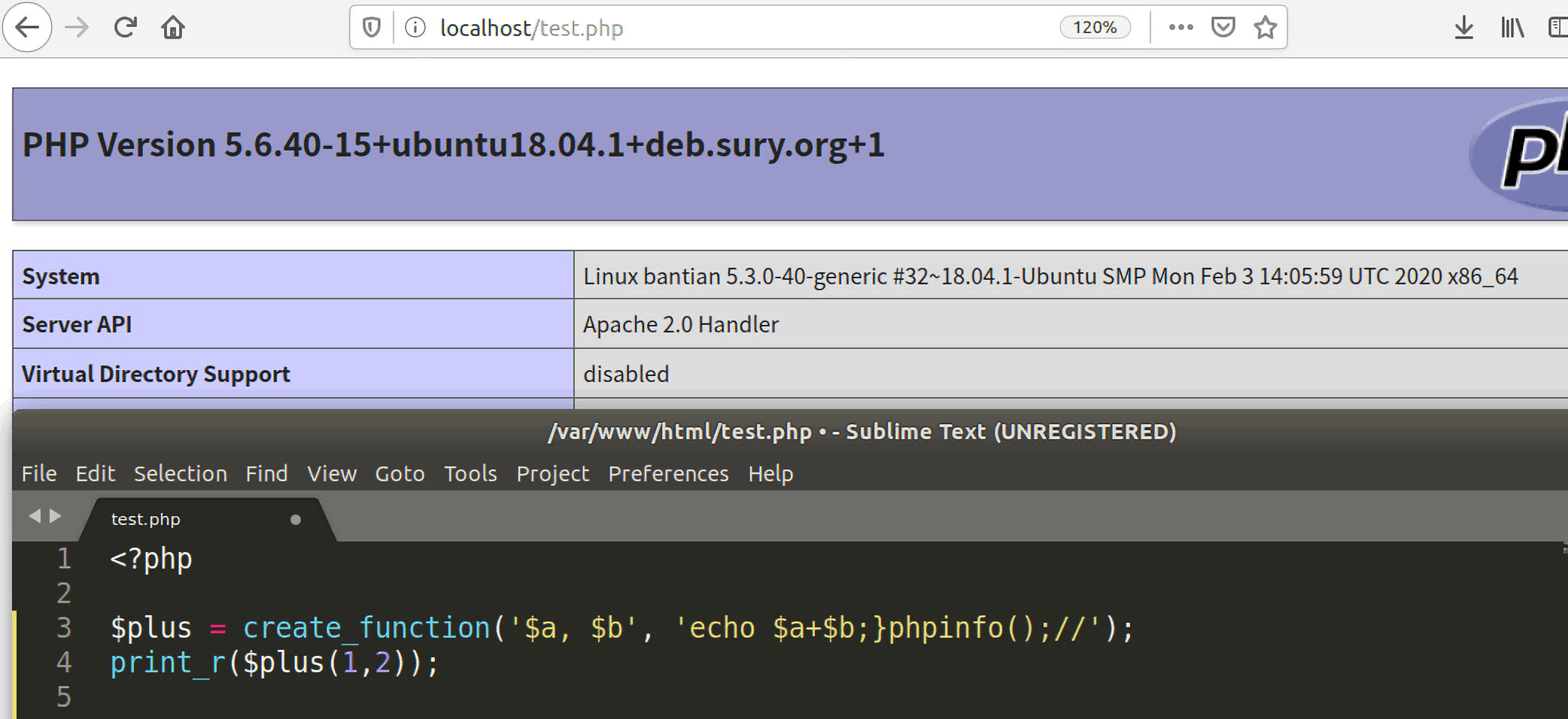Click the Server API row label
The image size is (1568, 719).
pyautogui.click(x=77, y=324)
